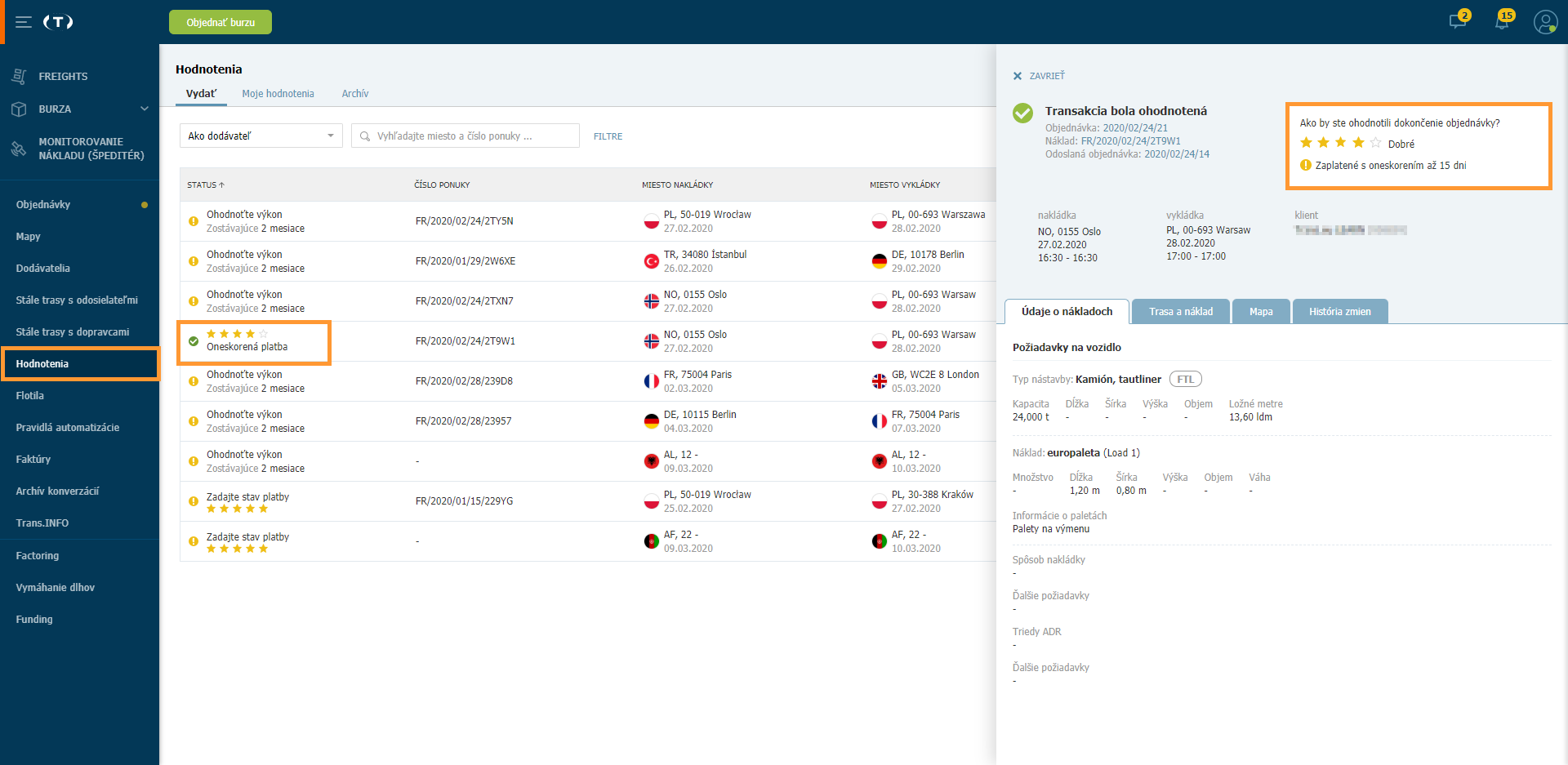1568x765 pixels.
Task: Click green check status icon of Oneskorená platba row
Action: coord(194,341)
